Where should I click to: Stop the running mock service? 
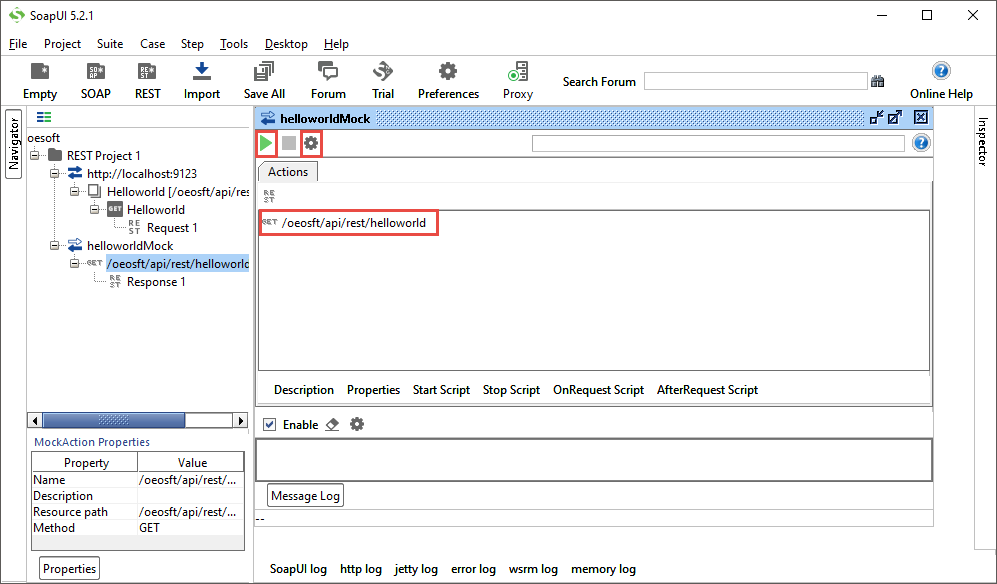pos(289,143)
